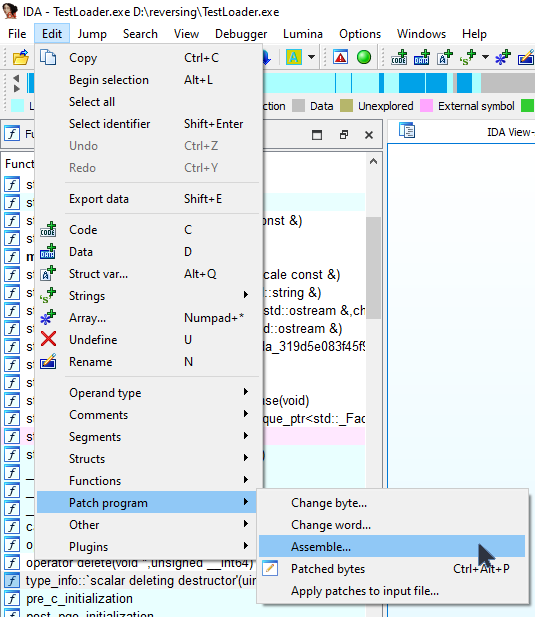The width and height of the screenshot is (535, 617).
Task: Click the Data conversion toolbar icon
Action: (x=422, y=57)
